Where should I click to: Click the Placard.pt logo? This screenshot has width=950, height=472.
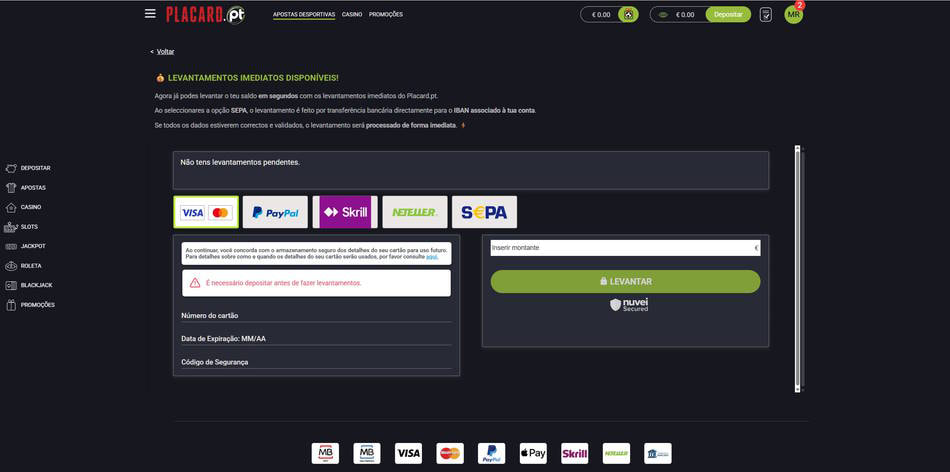click(205, 14)
